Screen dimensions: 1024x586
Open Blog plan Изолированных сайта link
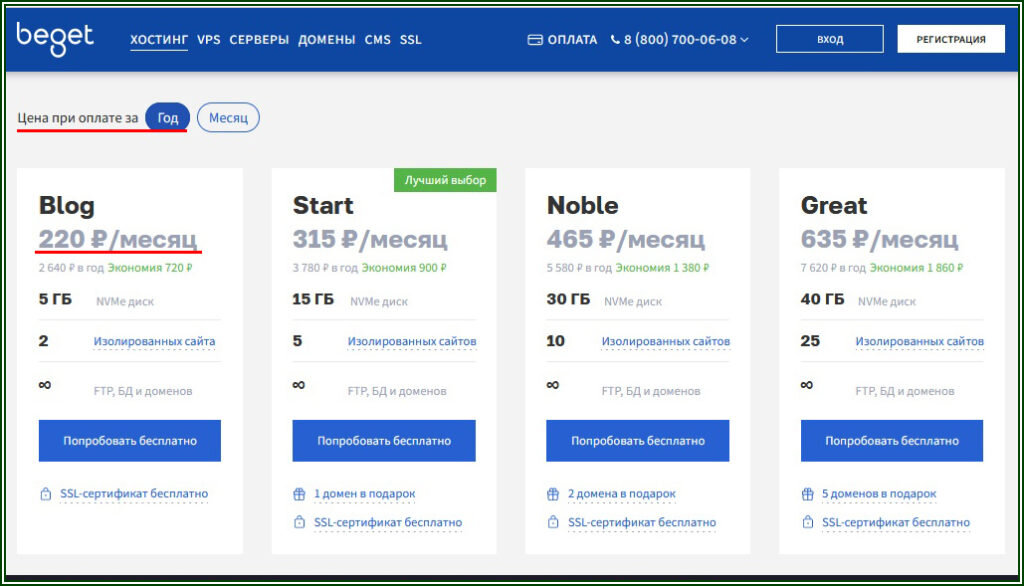154,341
